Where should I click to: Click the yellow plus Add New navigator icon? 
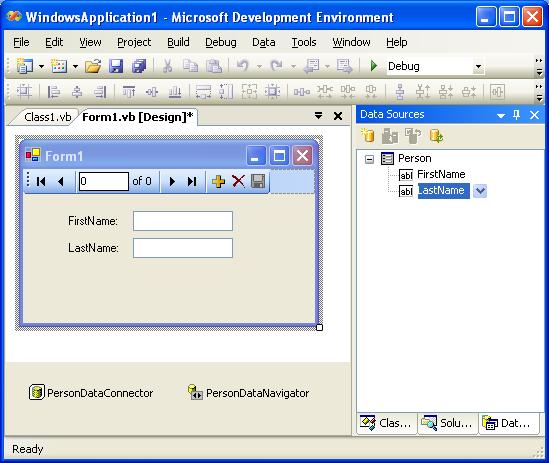[218, 181]
